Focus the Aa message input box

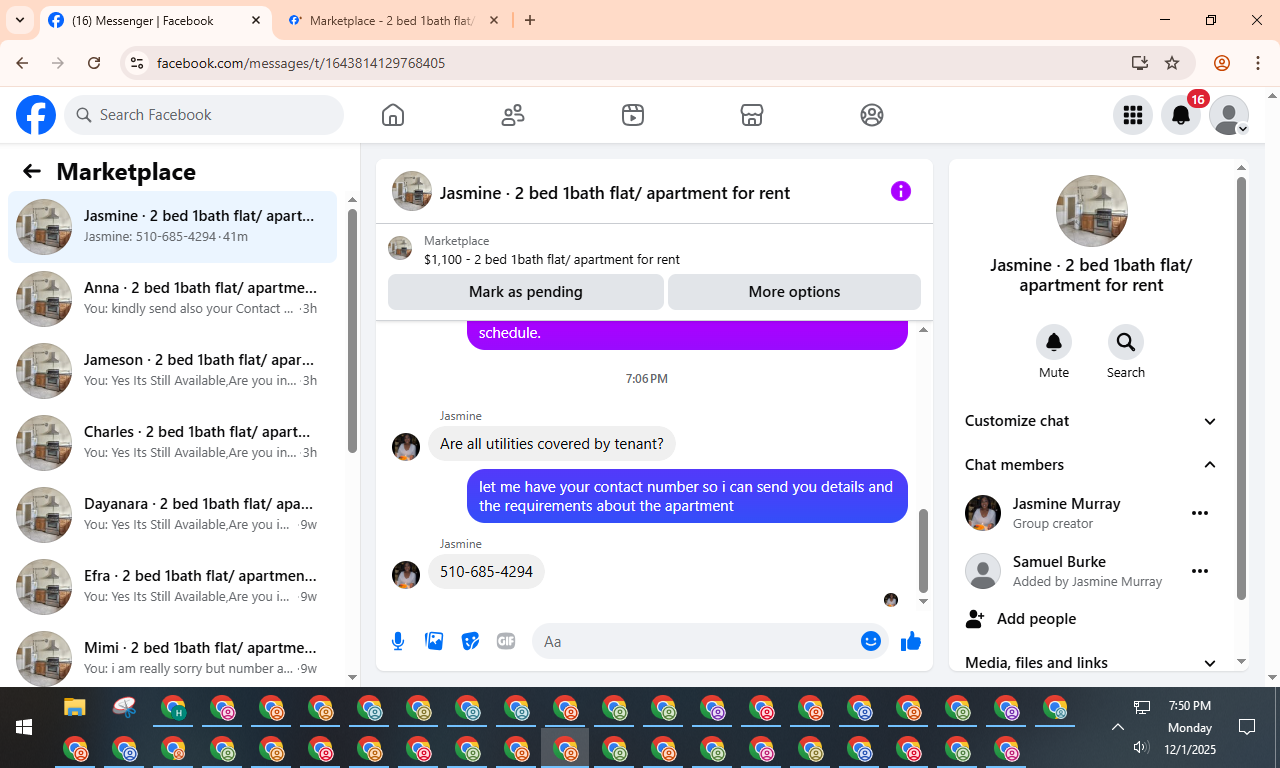point(698,641)
